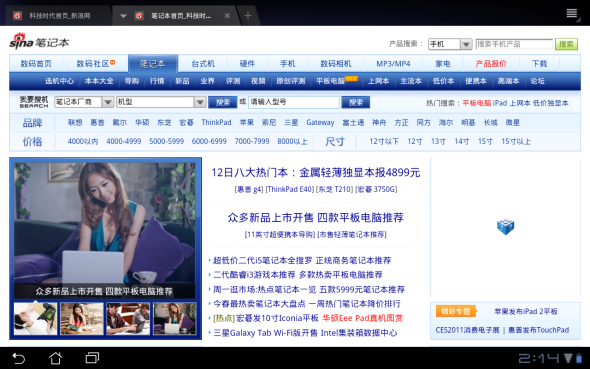Viewport: 590px width, 369px height.
Task: Tap the Android home icon
Action: pos(56,358)
